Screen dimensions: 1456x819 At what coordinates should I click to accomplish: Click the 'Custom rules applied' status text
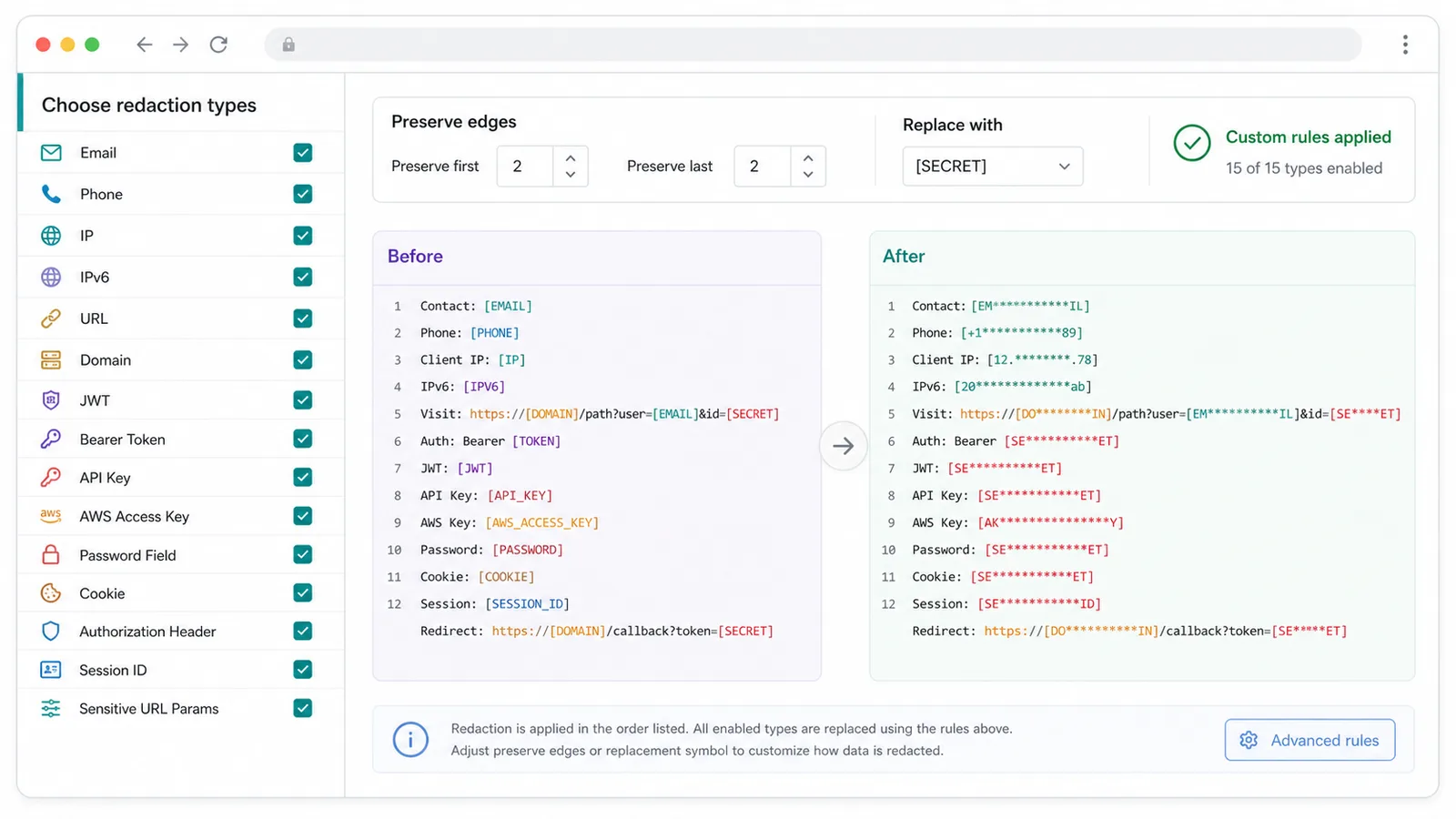[1309, 137]
